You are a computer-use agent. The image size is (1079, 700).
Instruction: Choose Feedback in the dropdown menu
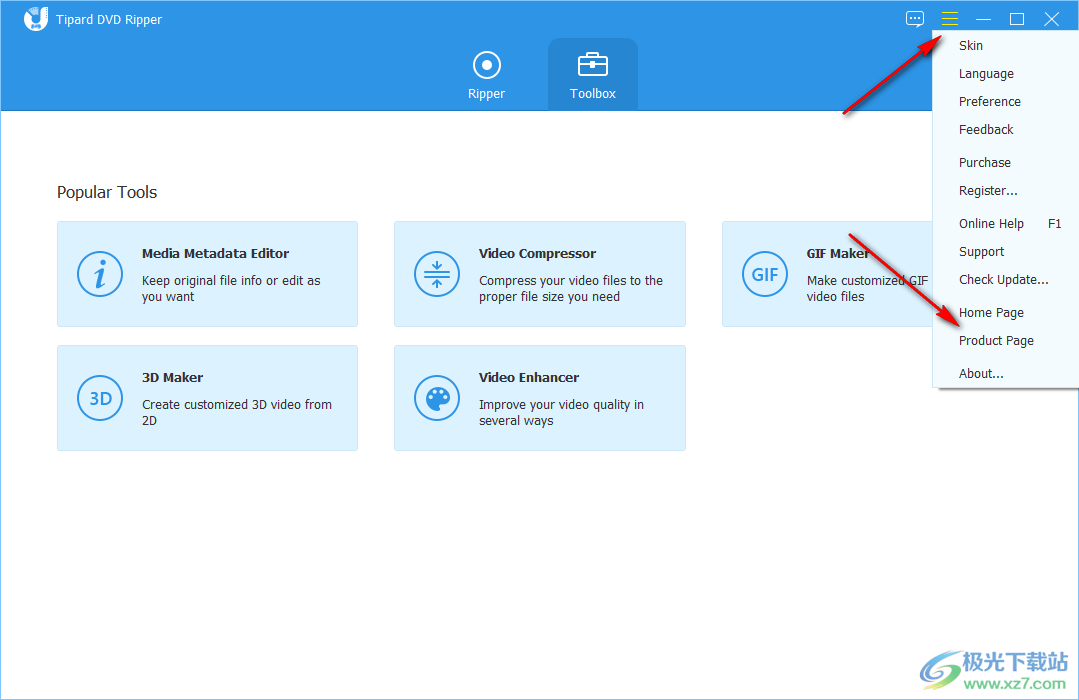986,130
